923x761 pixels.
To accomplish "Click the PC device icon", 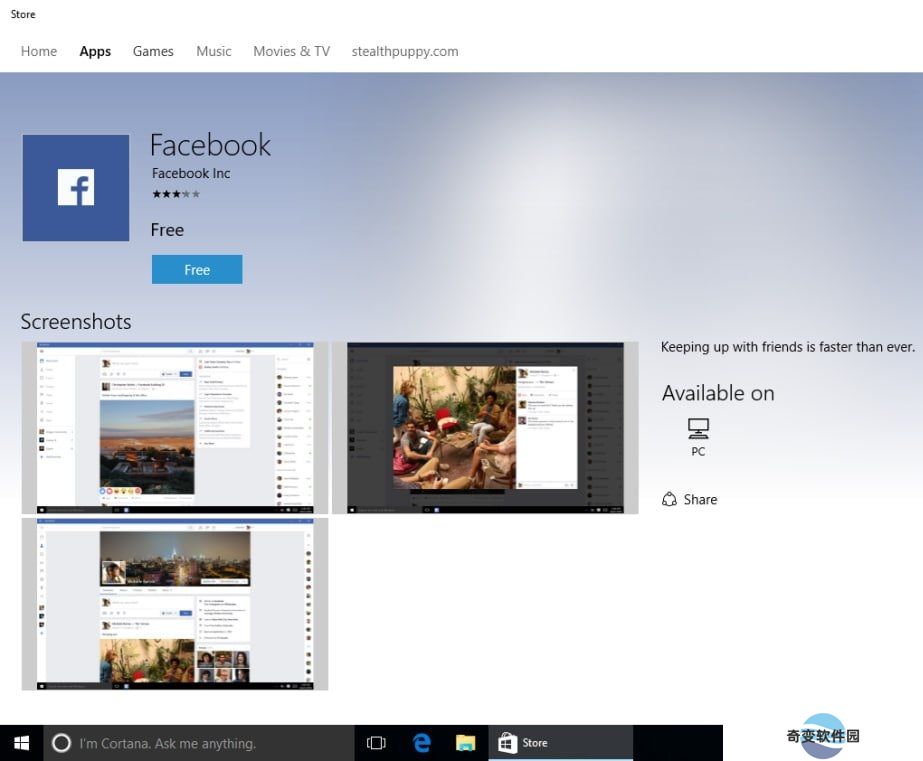I will pos(698,429).
